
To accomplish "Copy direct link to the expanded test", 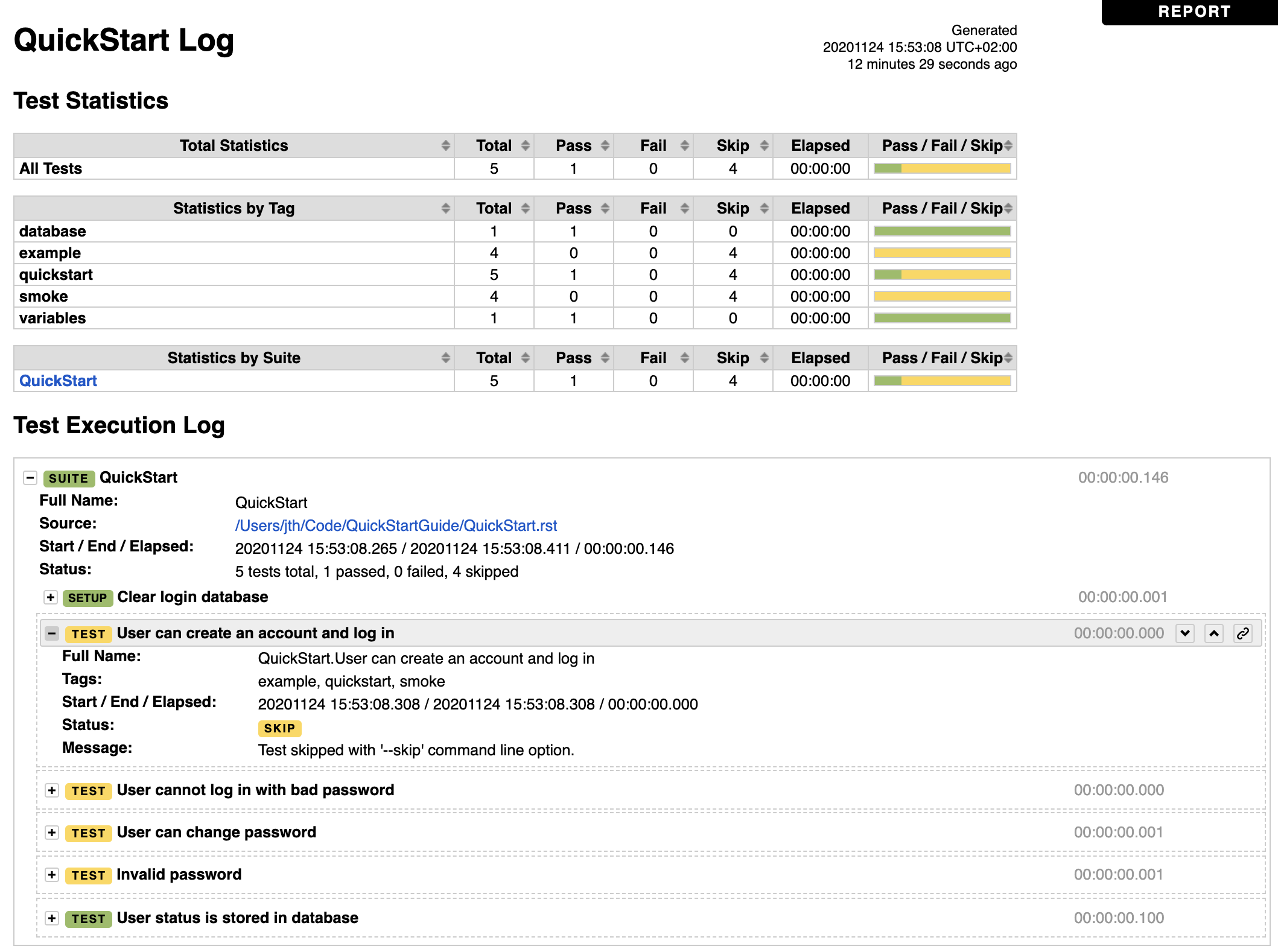I will point(1242,633).
